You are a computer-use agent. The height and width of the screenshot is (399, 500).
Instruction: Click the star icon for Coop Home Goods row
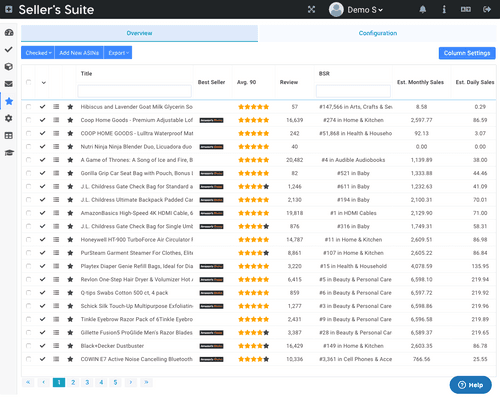pyautogui.click(x=70, y=120)
